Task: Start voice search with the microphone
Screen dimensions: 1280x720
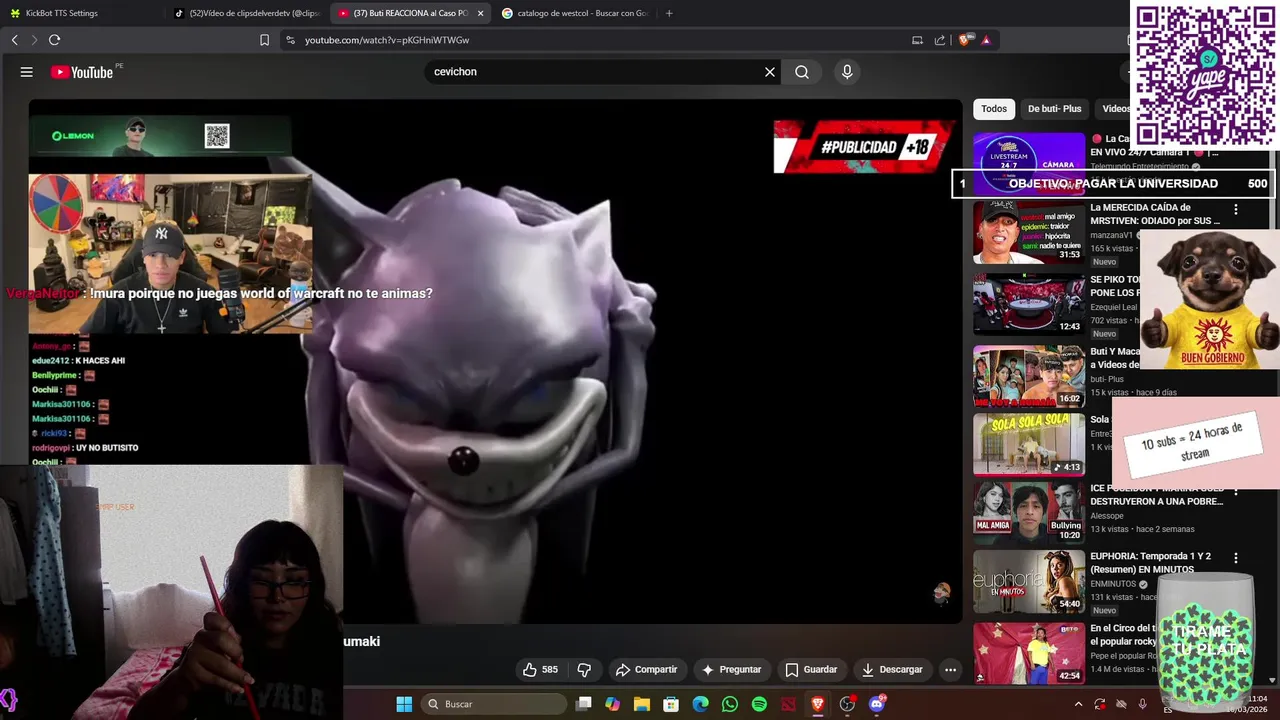Action: 847,72
